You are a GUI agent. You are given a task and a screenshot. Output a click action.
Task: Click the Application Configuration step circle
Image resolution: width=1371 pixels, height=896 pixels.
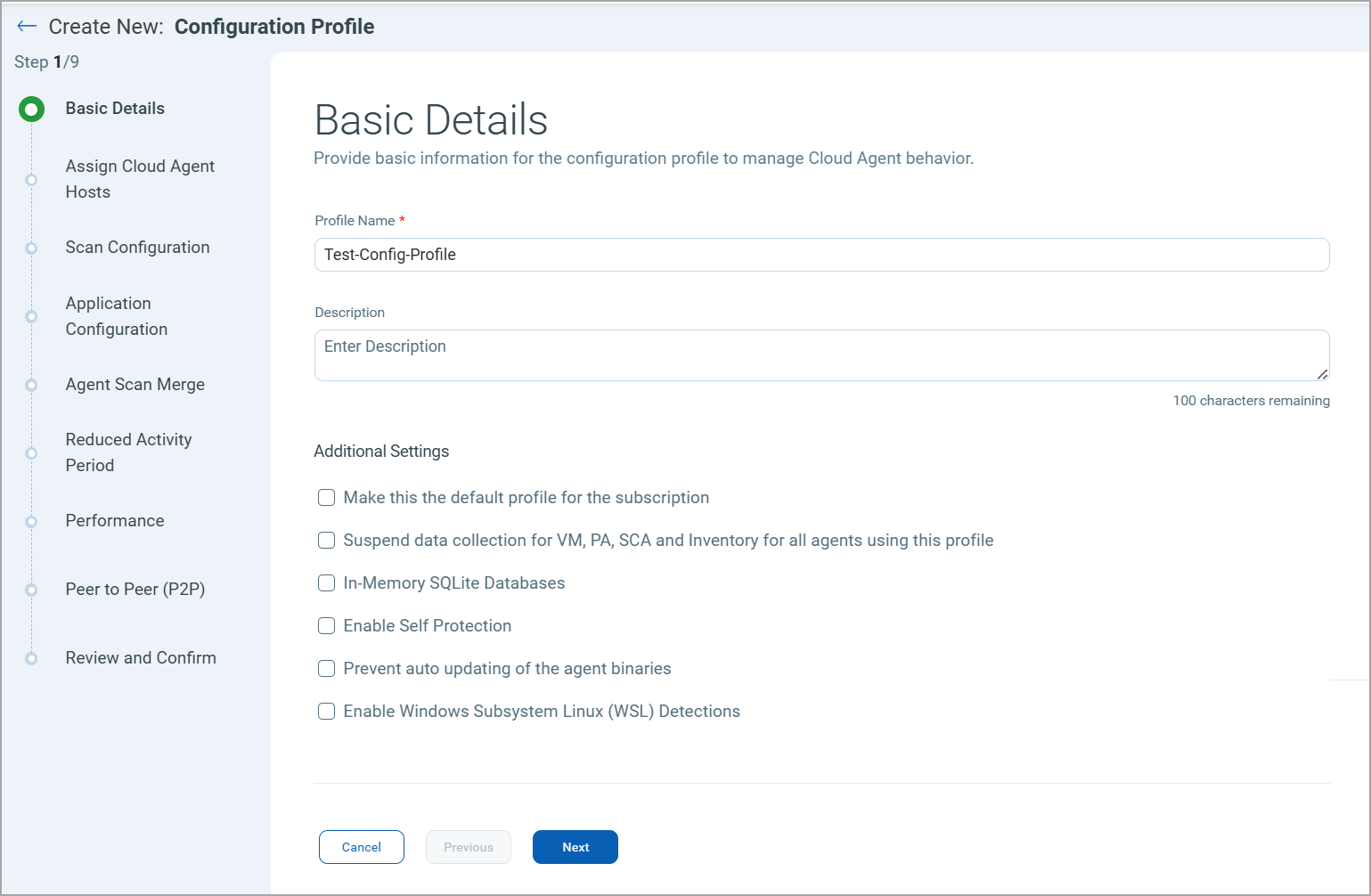(x=32, y=316)
